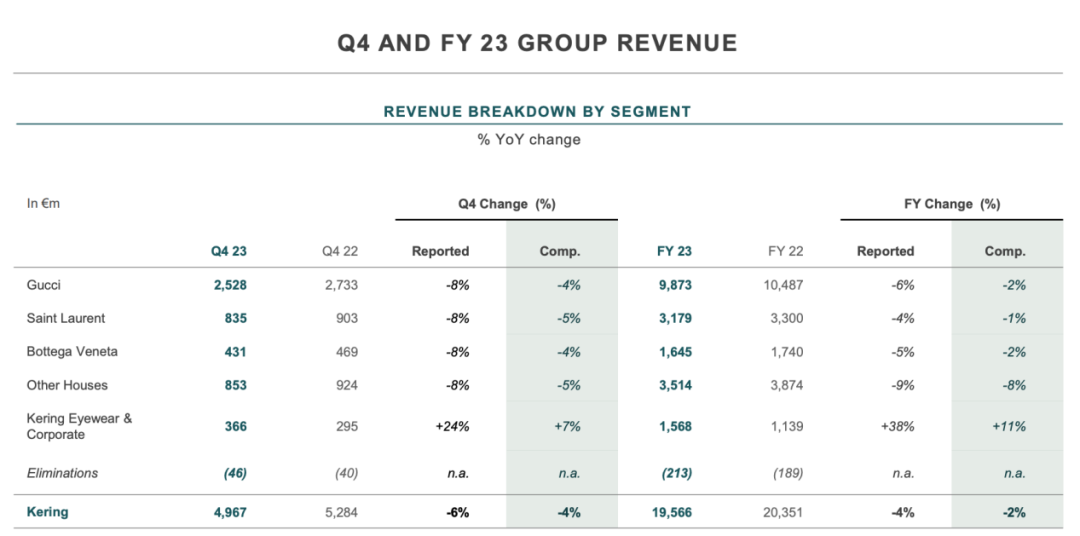Select the FY 23 column header
This screenshot has width=1080, height=536.
coord(674,252)
